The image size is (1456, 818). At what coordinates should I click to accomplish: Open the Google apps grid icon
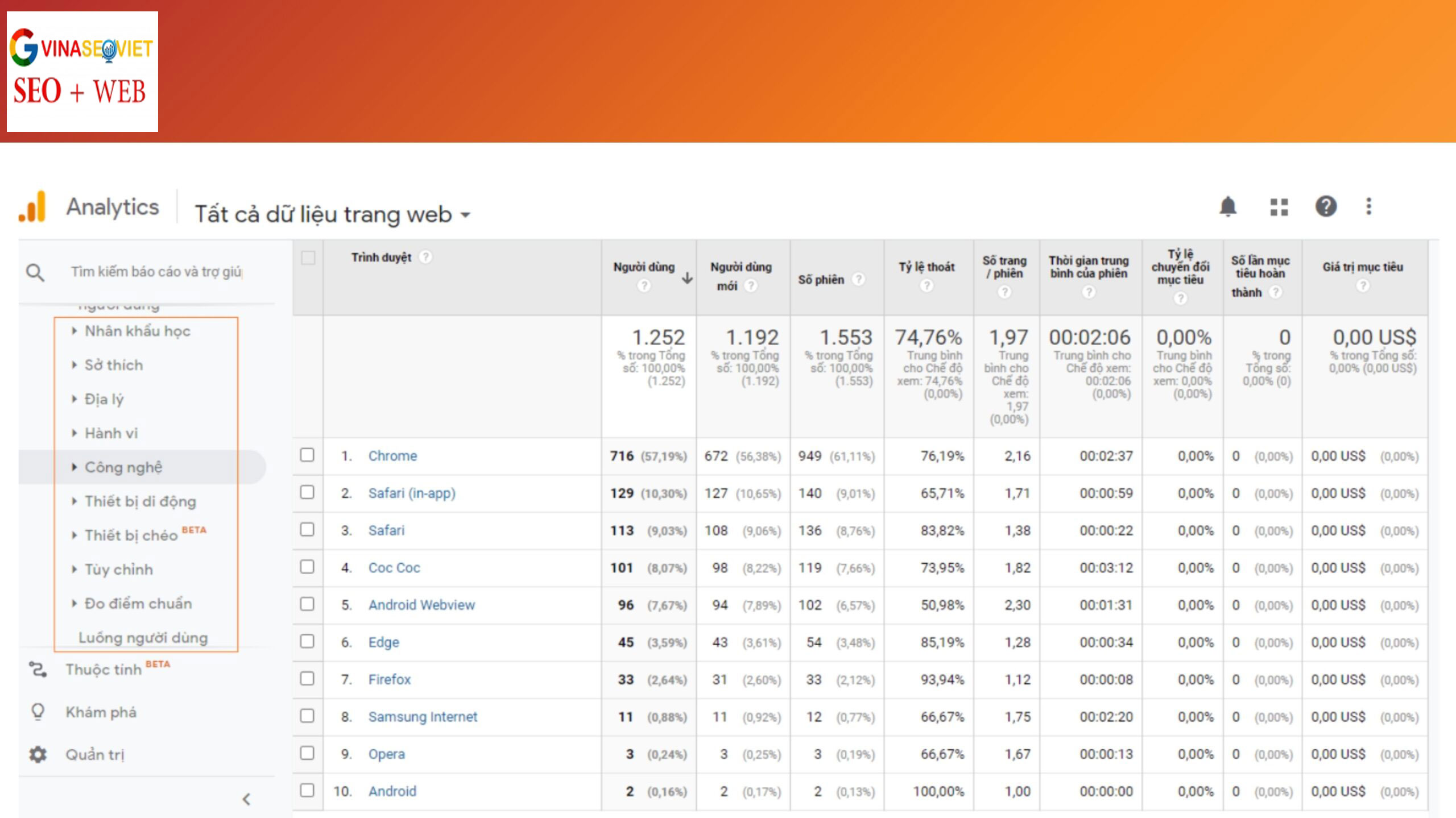[x=1279, y=207]
